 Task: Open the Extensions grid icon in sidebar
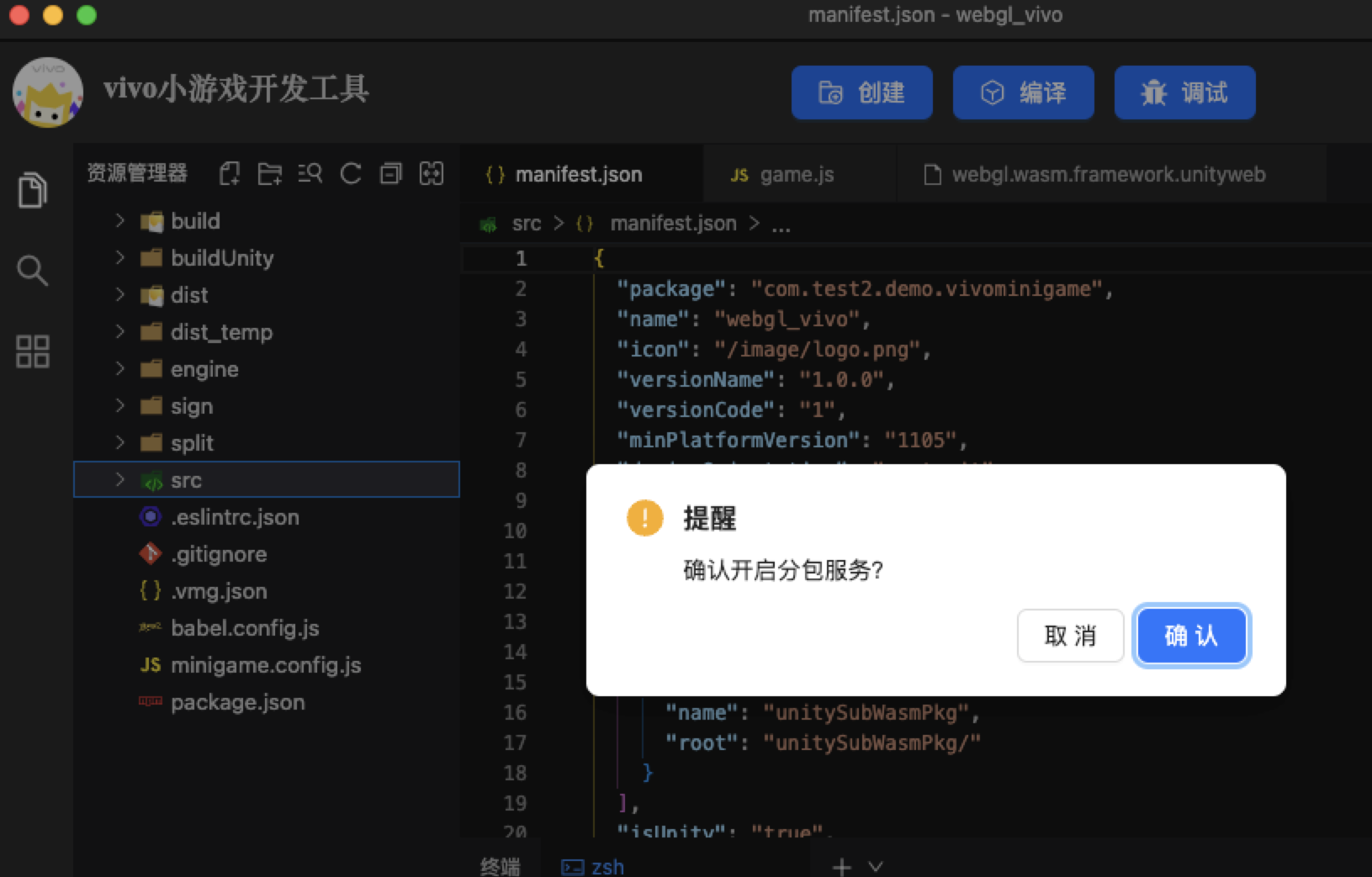coord(33,351)
